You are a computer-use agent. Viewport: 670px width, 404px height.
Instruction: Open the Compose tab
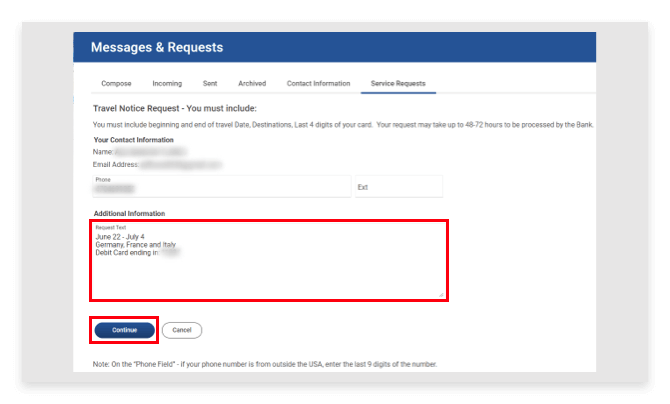[x=116, y=83]
